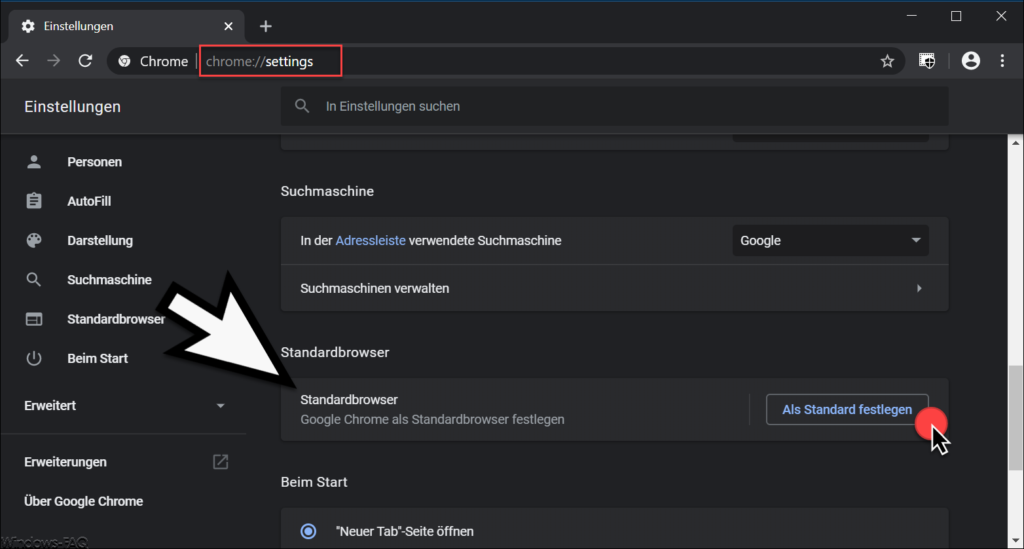This screenshot has height=549, width=1024.
Task: Open Suchmaschinen verwalten row
Action: [614, 288]
